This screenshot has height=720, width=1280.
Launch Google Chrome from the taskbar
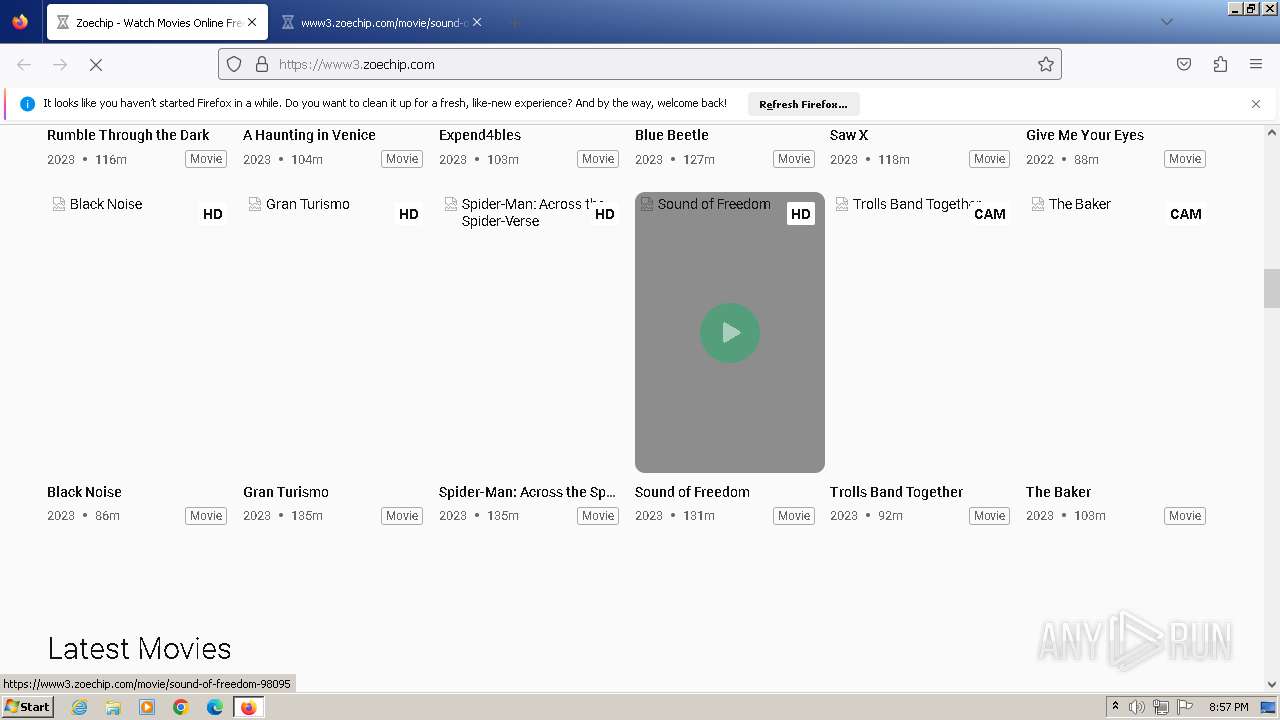point(181,707)
